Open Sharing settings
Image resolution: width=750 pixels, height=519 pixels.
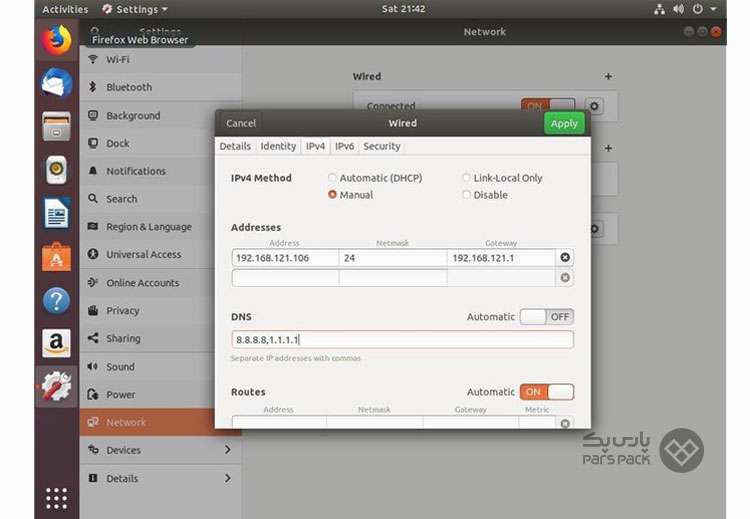point(160,339)
